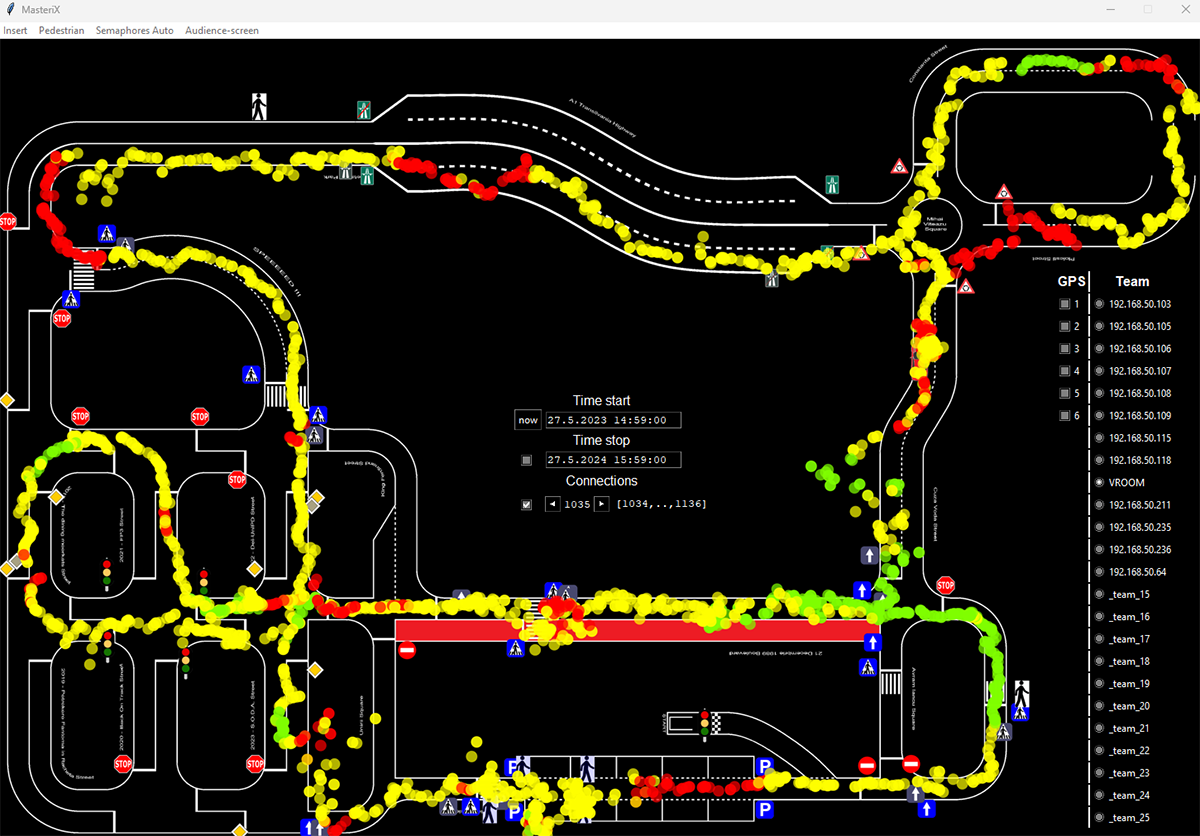Tick the GPS 1 checkbox

[x=1065, y=304]
